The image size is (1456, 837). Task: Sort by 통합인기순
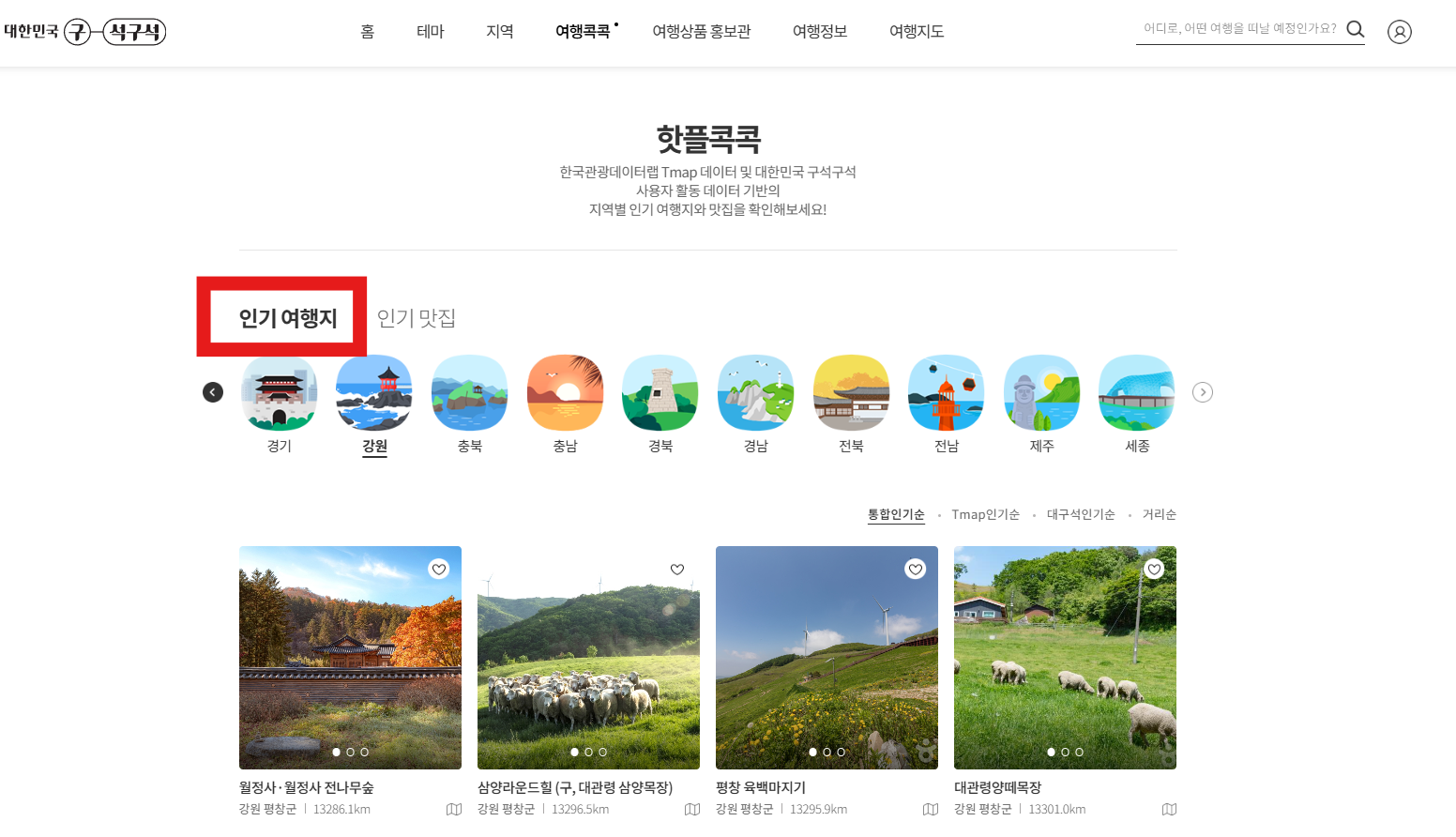pyautogui.click(x=896, y=514)
